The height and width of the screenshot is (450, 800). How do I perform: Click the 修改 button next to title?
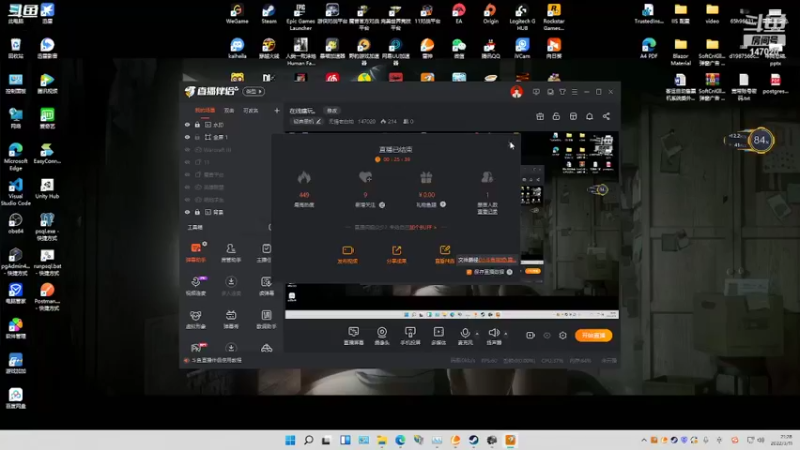coord(332,110)
